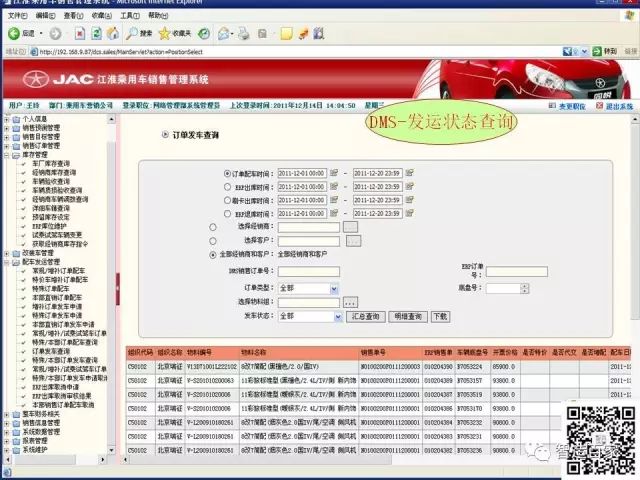Collapse the 配车发运管理 tree node
The image size is (640, 480).
[x=7, y=262]
